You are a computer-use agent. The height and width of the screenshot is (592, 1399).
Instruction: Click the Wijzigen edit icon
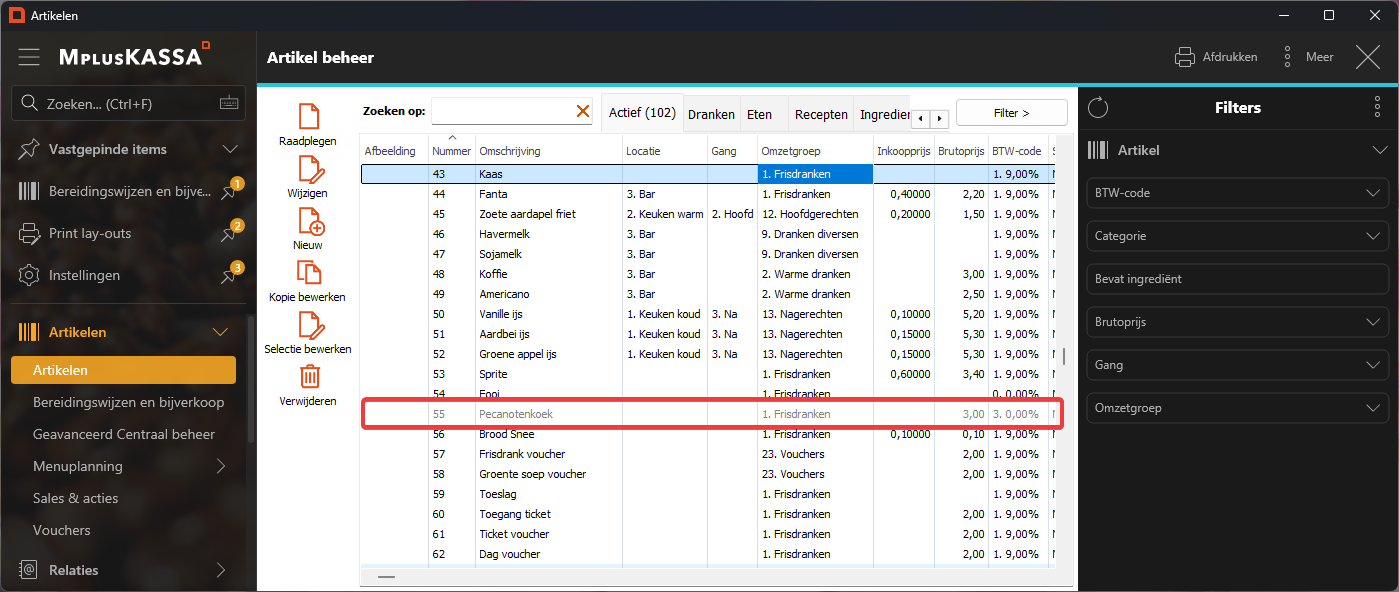(310, 169)
